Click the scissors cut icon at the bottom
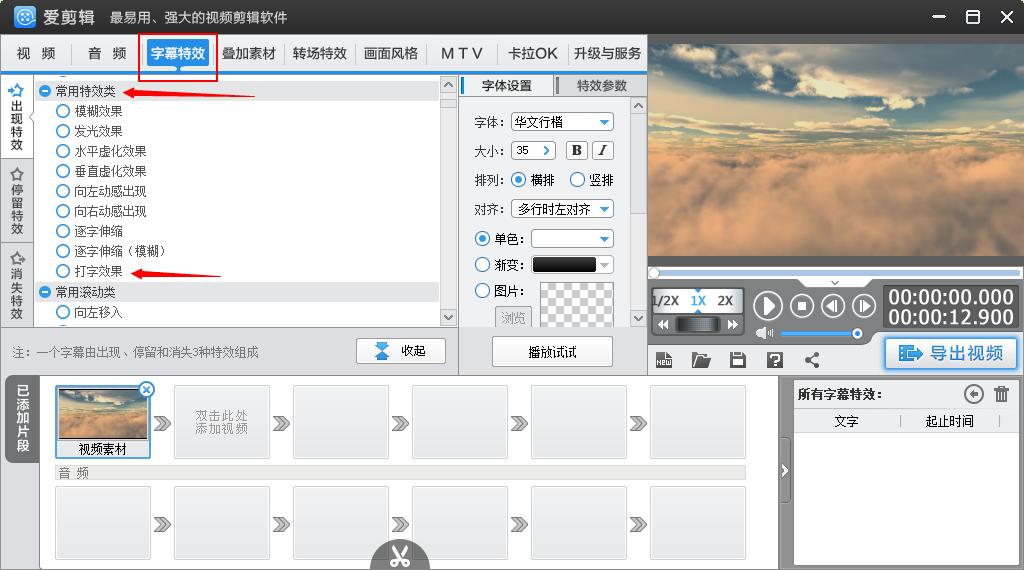1024x570 pixels. coord(400,556)
